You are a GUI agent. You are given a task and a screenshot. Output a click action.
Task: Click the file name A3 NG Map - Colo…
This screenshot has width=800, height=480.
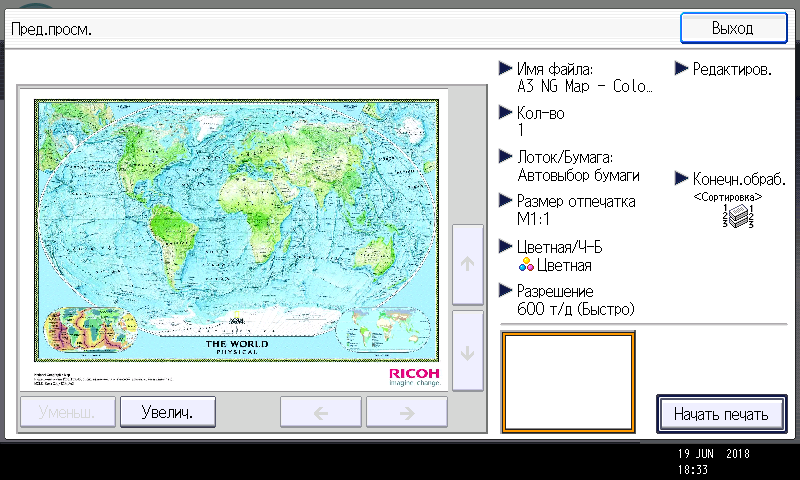(x=585, y=86)
